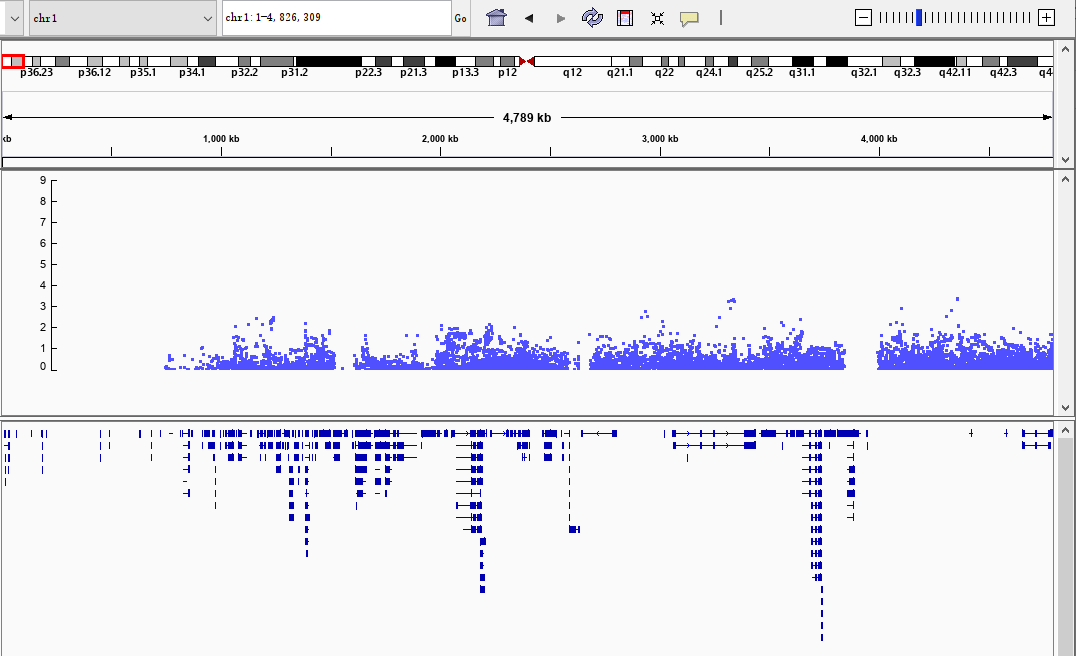Image resolution: width=1076 pixels, height=656 pixels.
Task: Click the 3,000 kb ruler label
Action: pos(660,139)
